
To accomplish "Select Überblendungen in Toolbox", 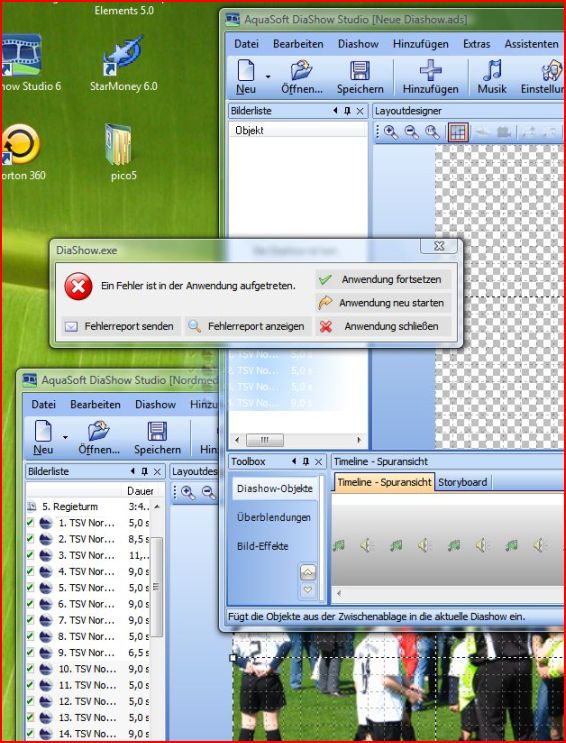I will (x=274, y=517).
